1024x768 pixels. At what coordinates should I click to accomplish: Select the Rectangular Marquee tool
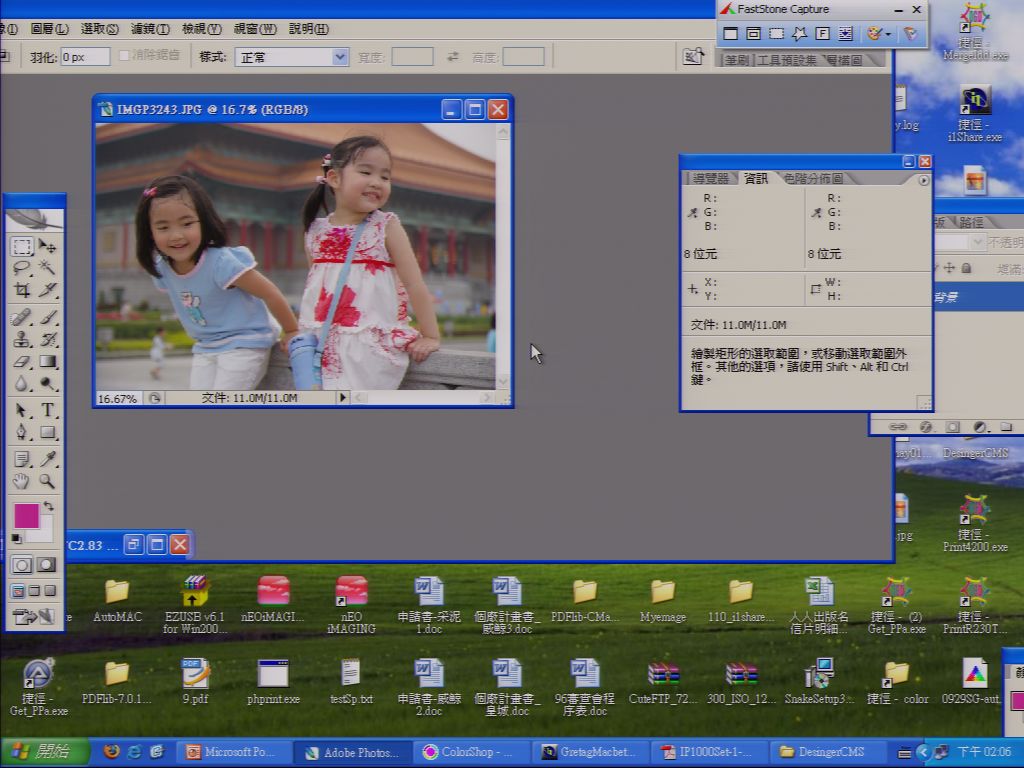coord(22,246)
